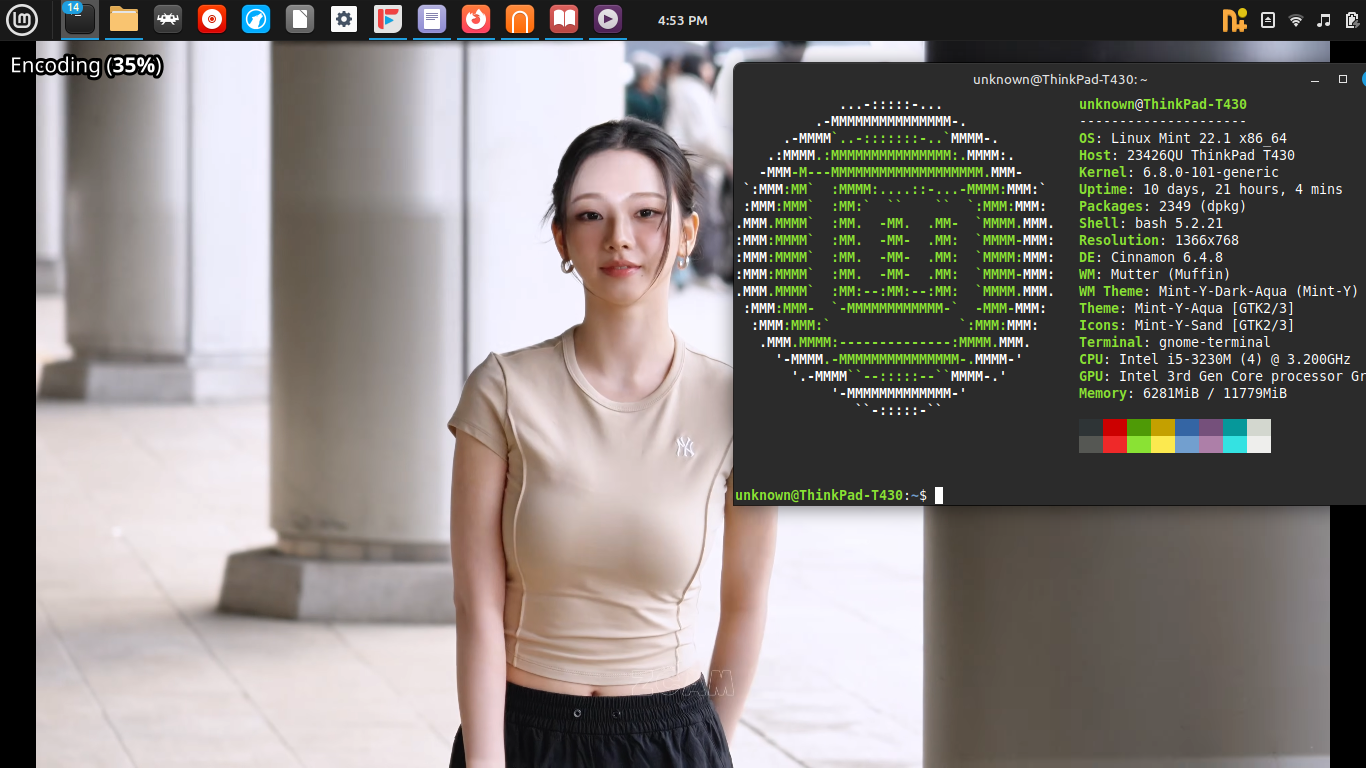This screenshot has height=768, width=1366.
Task: Click the Terminal: gnome-terminal line
Action: click(1175, 342)
